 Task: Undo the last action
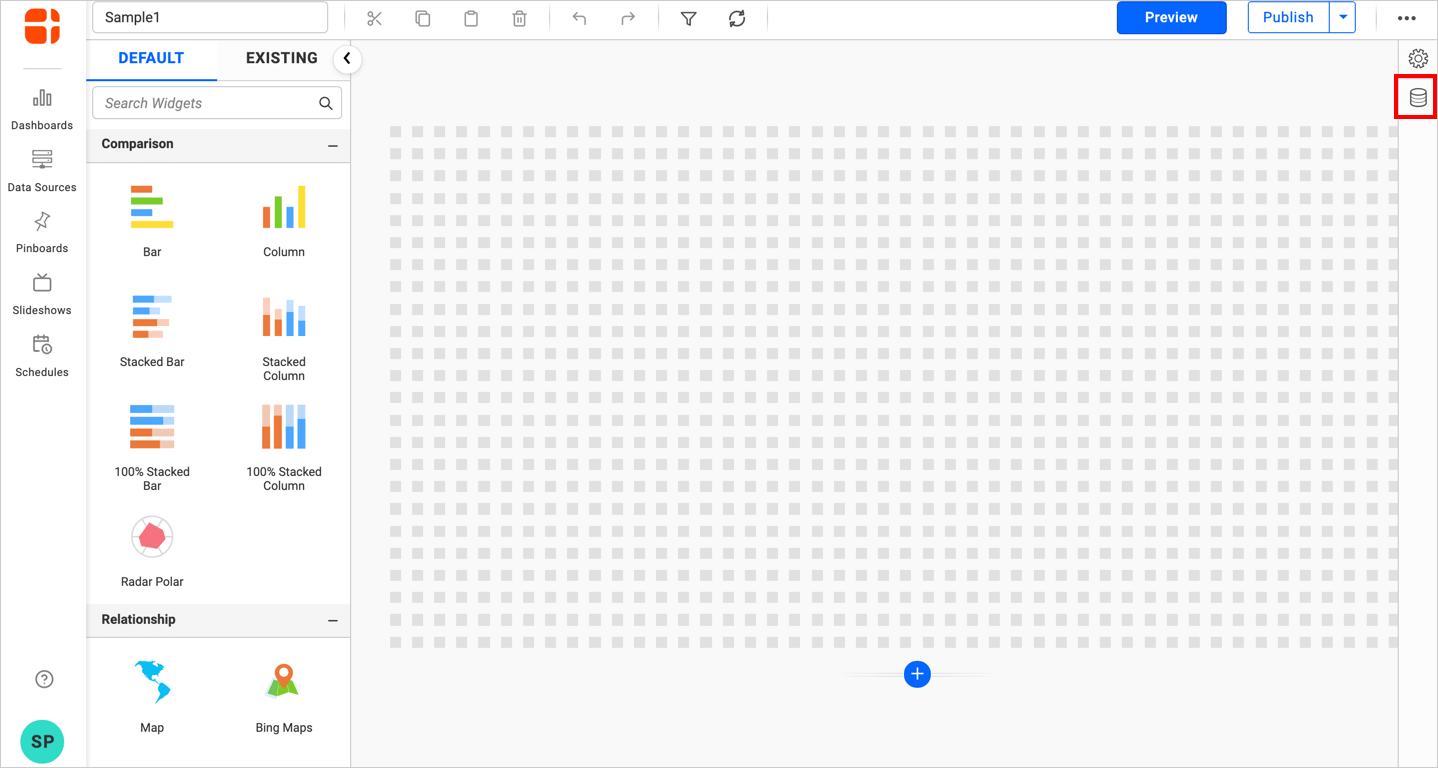[579, 17]
